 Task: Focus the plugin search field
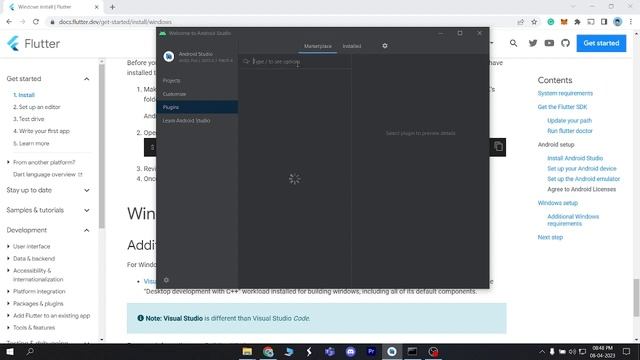(x=296, y=61)
